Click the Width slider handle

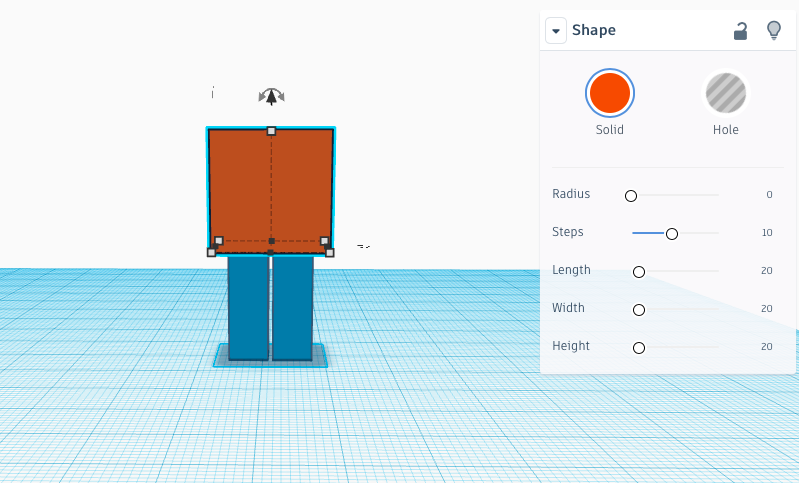click(x=639, y=310)
